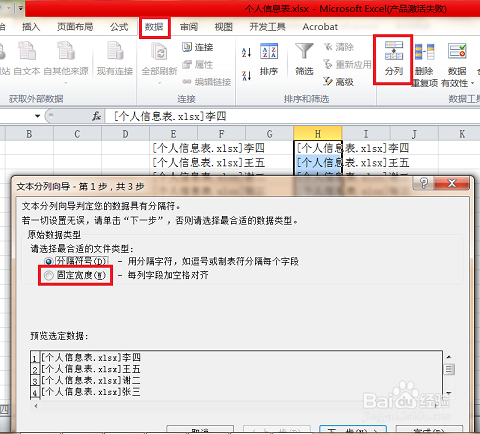
Task: Import data From Text (自文本) icon
Action: coord(27,52)
